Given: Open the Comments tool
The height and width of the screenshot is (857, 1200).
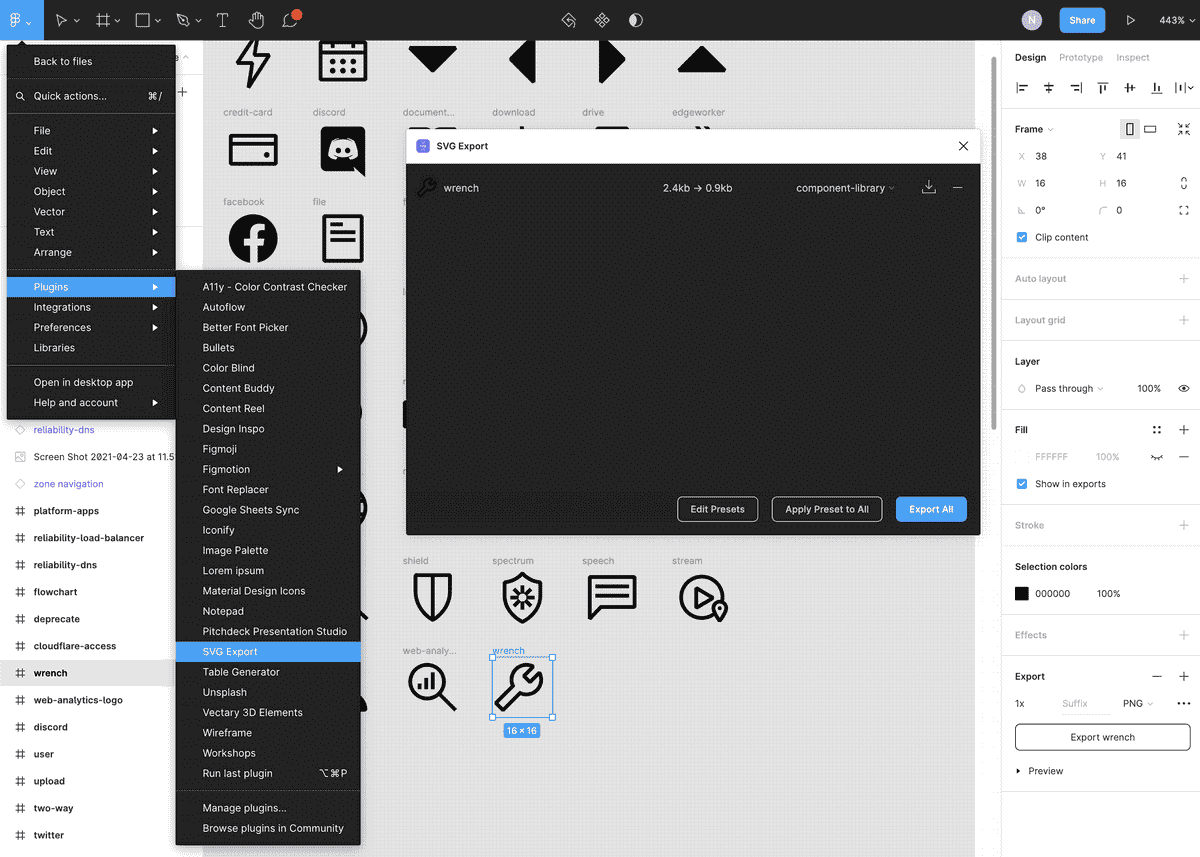Looking at the screenshot, I should [290, 20].
